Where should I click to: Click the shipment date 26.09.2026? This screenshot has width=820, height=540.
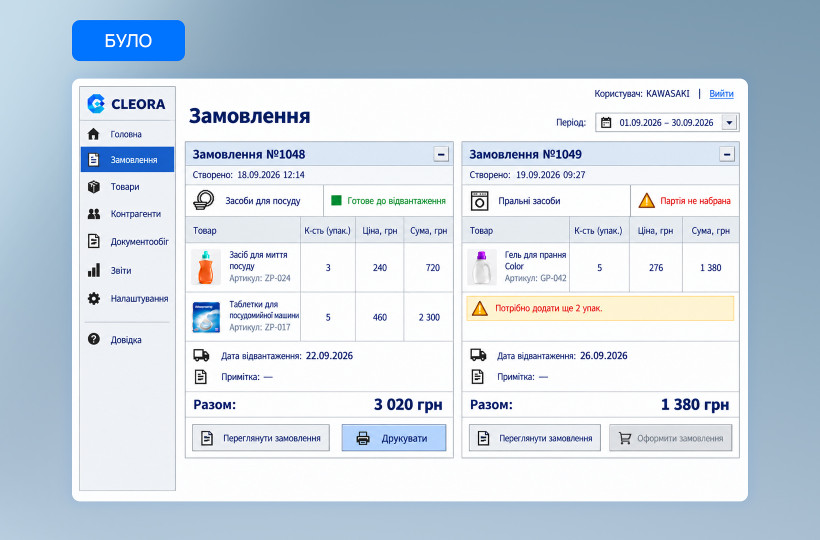[x=603, y=356]
